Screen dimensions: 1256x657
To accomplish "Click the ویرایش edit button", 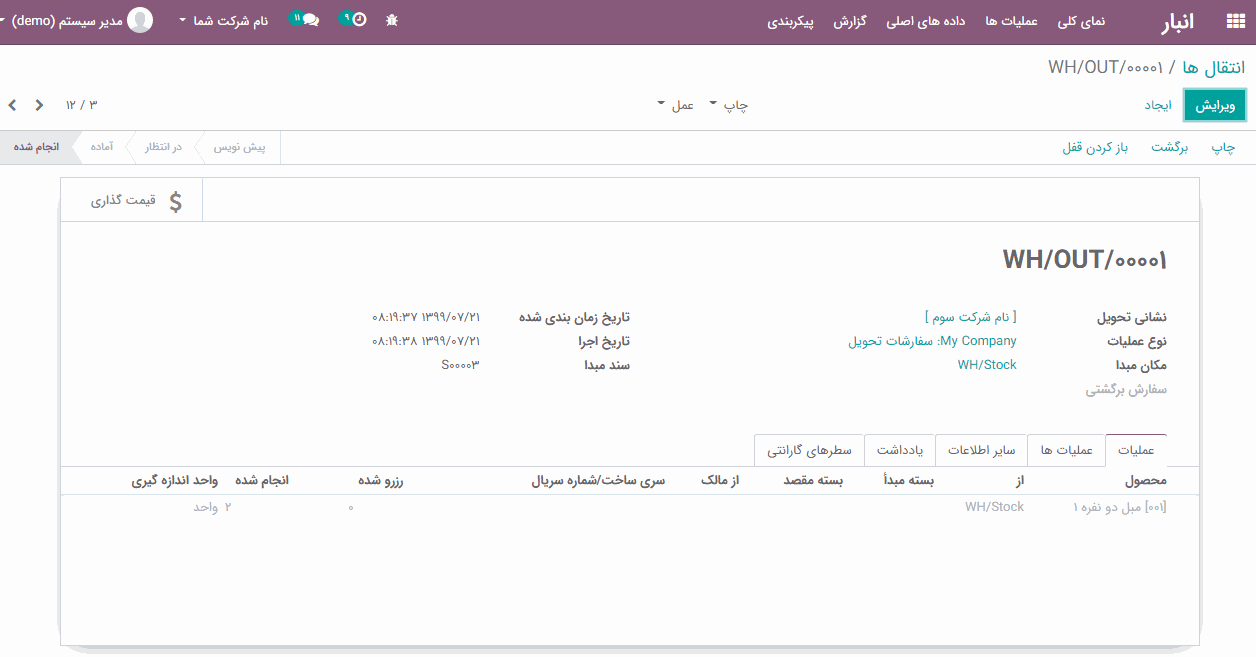I will (x=1215, y=105).
